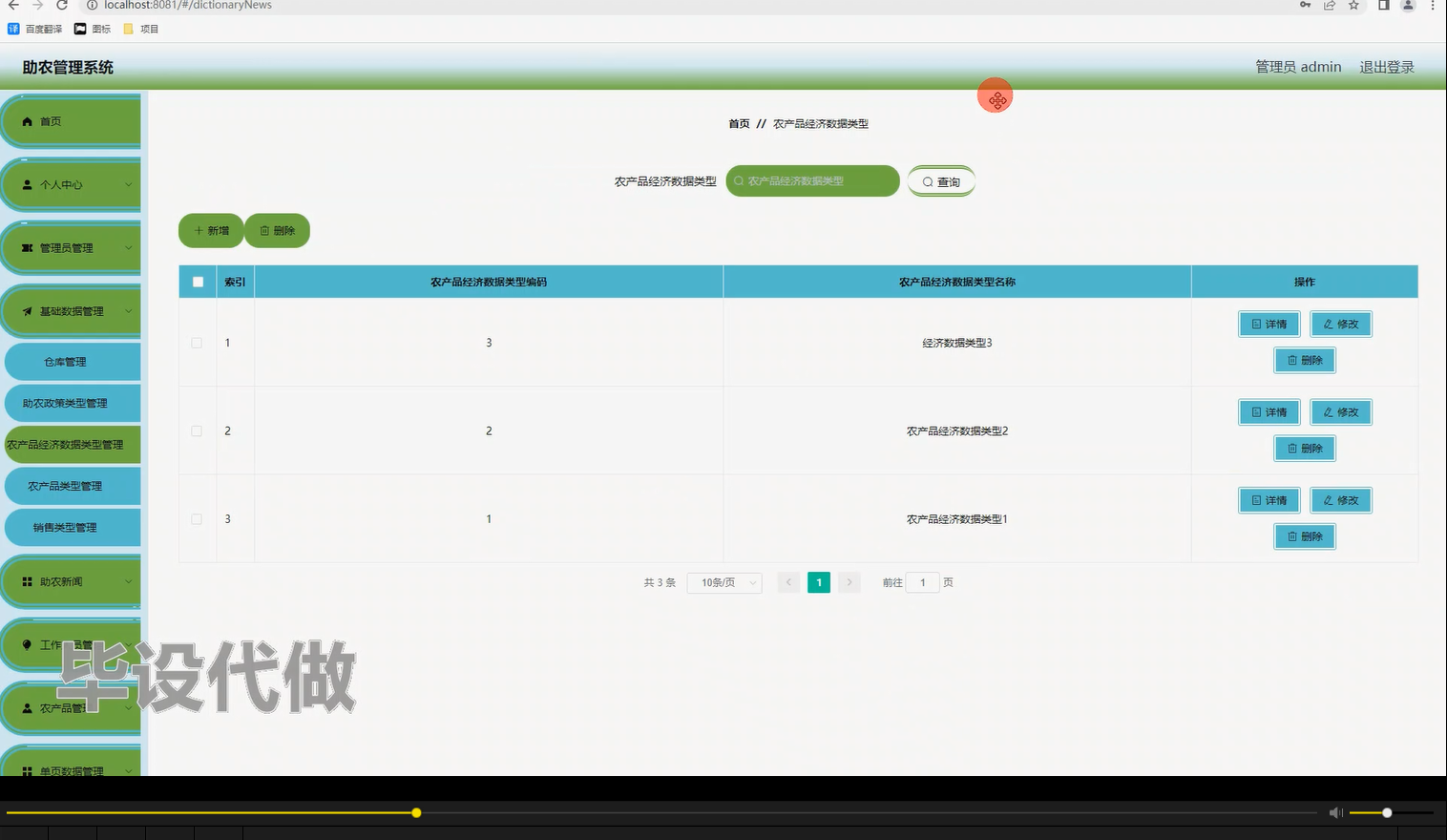Expand the 个人中心 sidebar menu
The width and height of the screenshot is (1447, 840).
(x=71, y=184)
